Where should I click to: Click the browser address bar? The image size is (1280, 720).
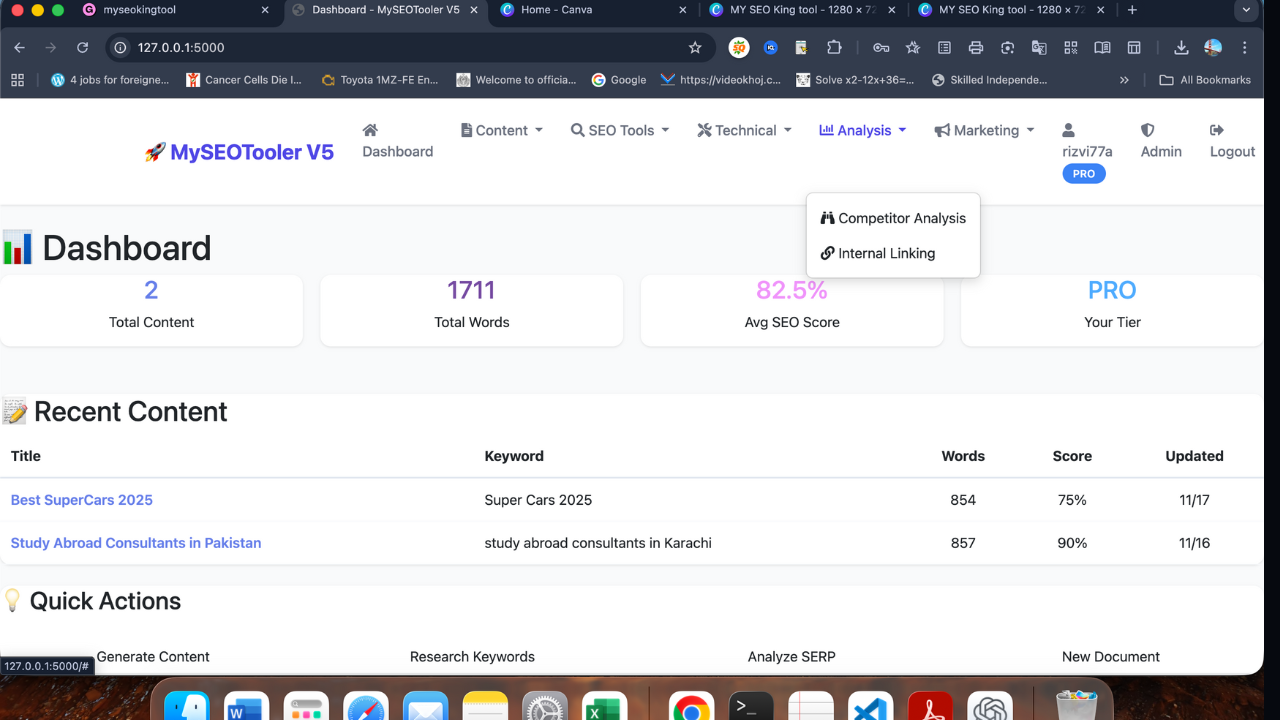300,47
